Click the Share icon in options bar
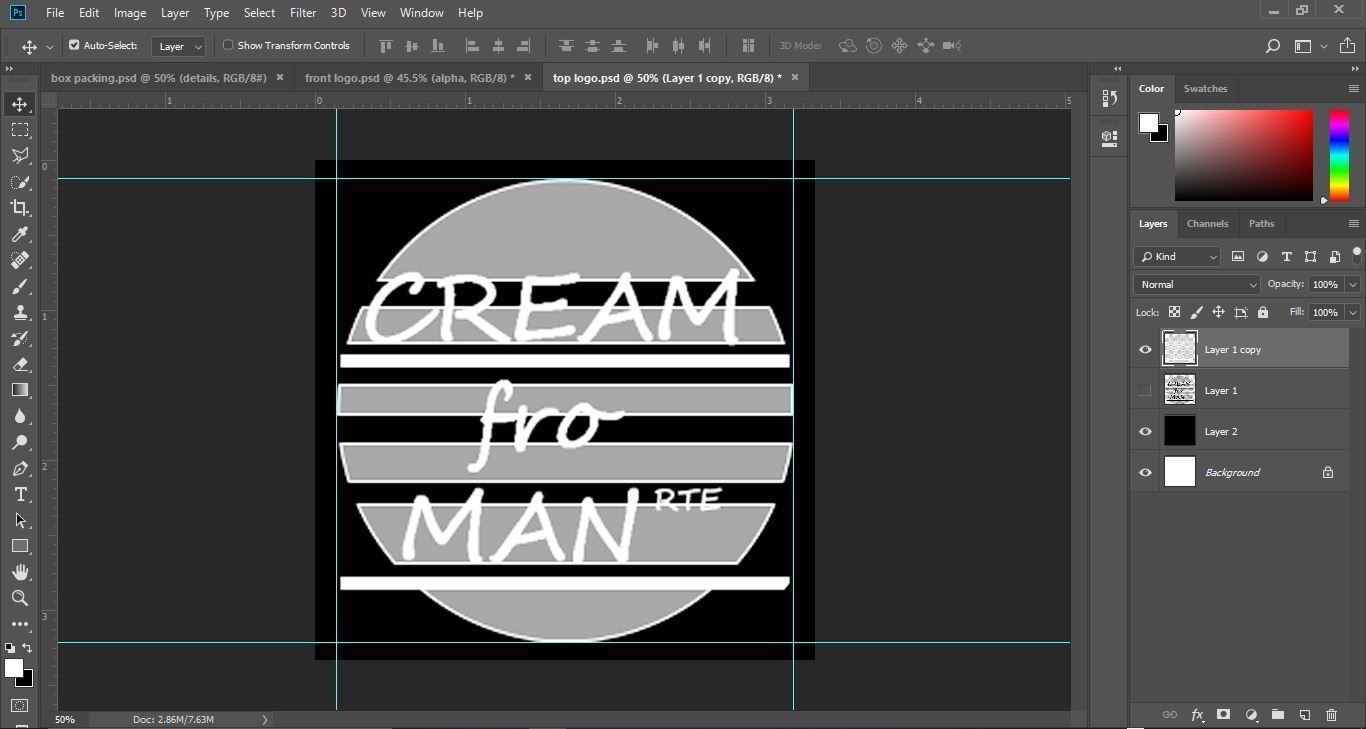Screen dimensions: 1366x729 [x=1347, y=45]
